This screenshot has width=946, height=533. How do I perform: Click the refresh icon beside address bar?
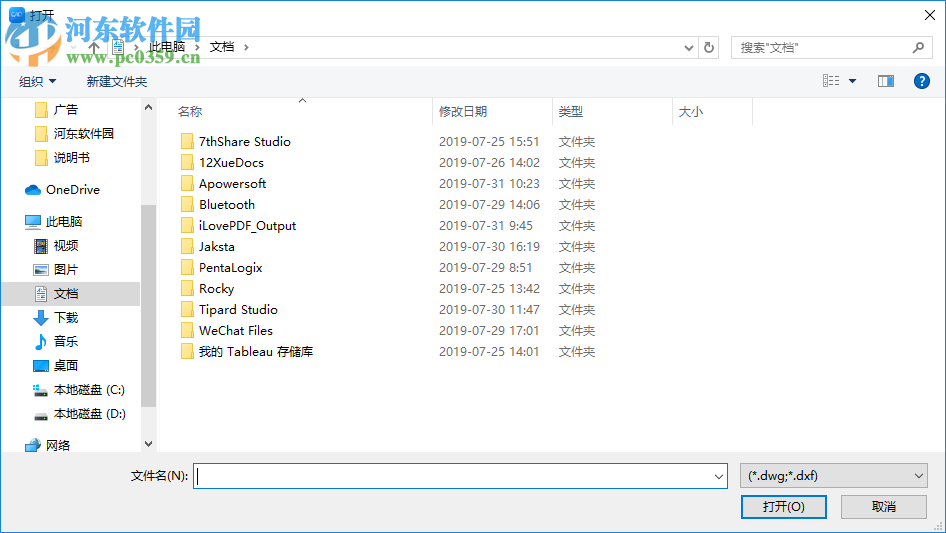coord(709,47)
